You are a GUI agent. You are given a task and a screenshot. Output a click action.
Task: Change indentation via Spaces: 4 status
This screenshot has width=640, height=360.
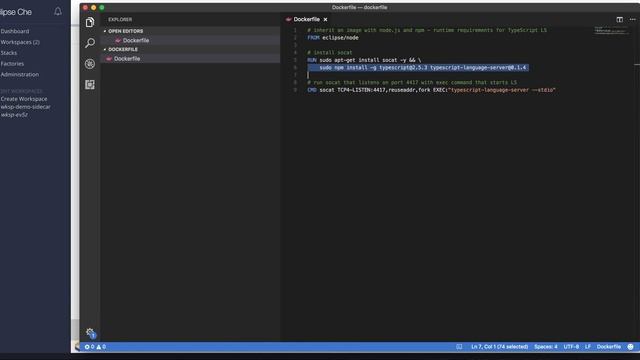coord(546,347)
